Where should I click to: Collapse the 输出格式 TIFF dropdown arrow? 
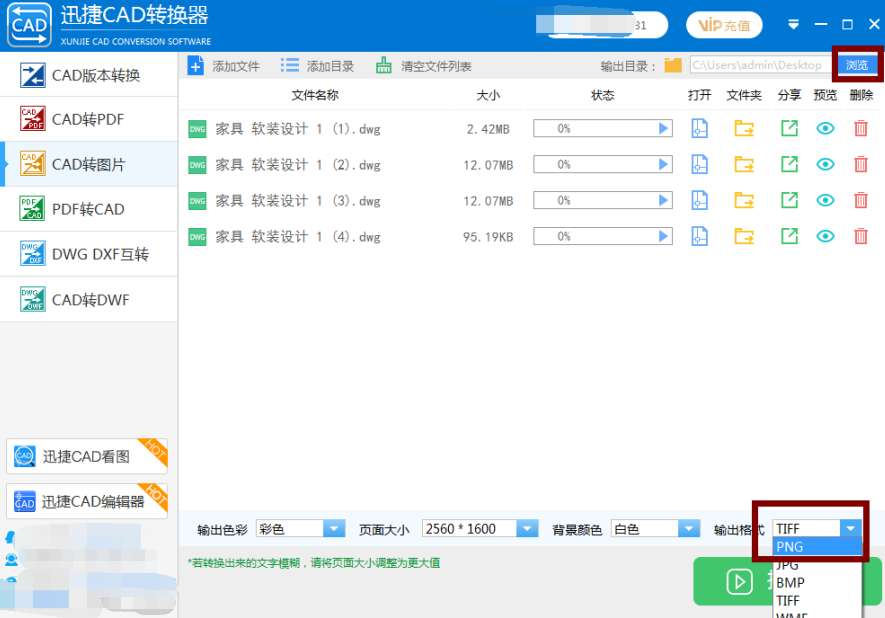pos(850,528)
